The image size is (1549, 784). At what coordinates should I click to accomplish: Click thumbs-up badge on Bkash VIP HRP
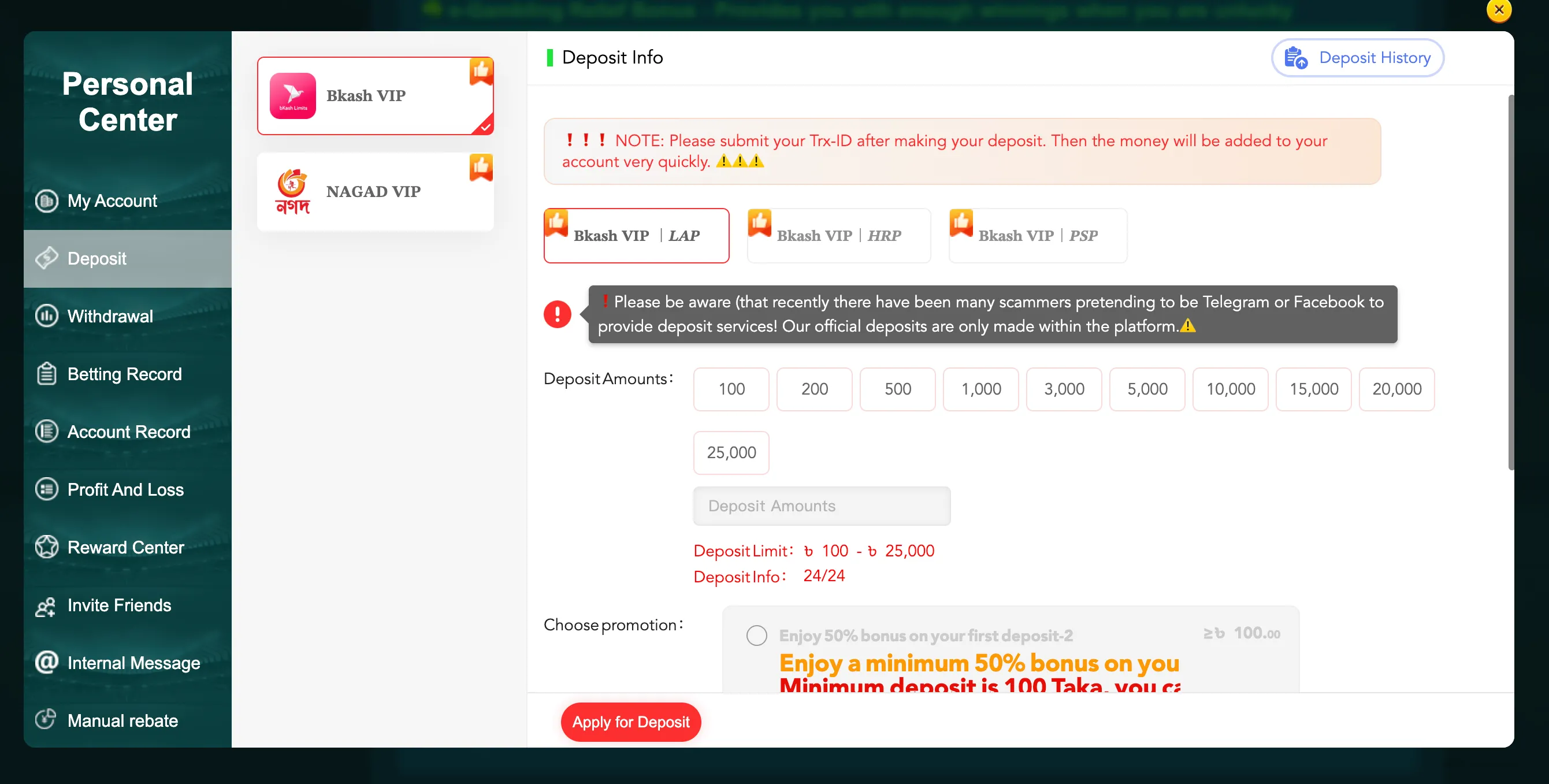pyautogui.click(x=759, y=224)
